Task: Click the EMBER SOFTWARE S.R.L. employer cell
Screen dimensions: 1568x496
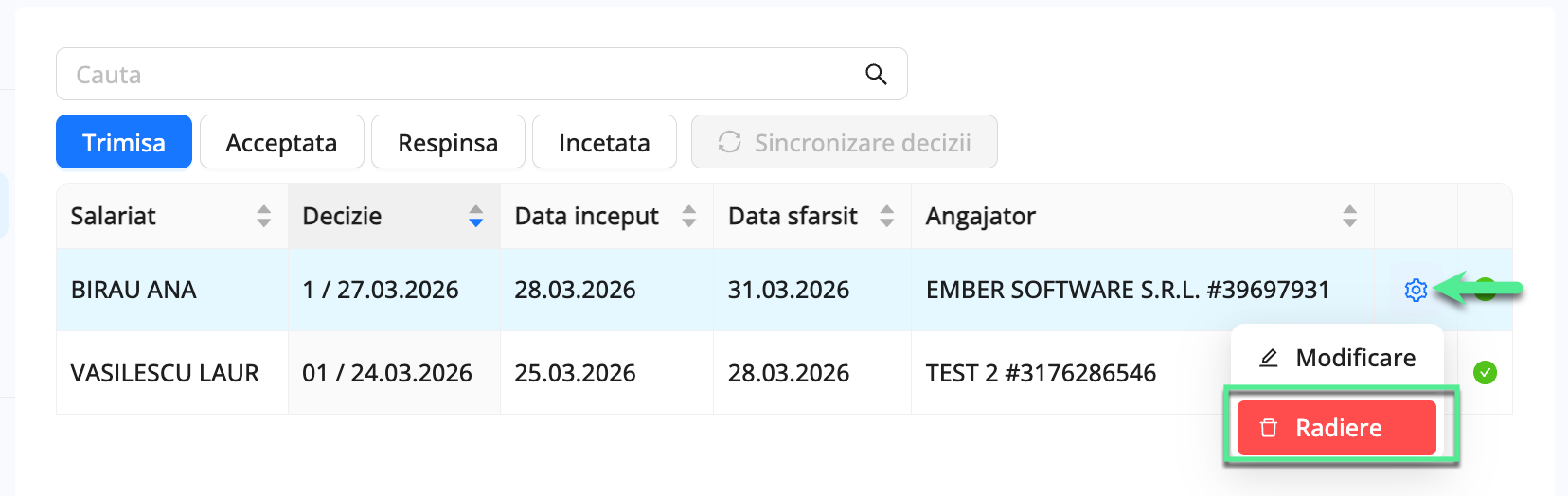Action: (1127, 290)
